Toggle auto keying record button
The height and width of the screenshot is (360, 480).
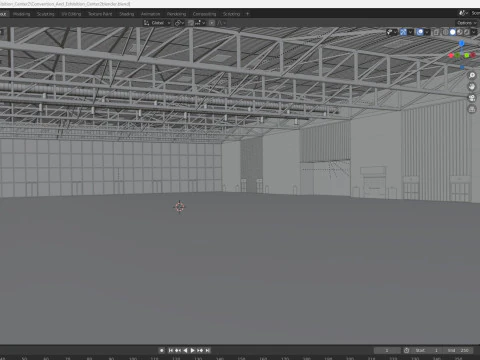162,350
